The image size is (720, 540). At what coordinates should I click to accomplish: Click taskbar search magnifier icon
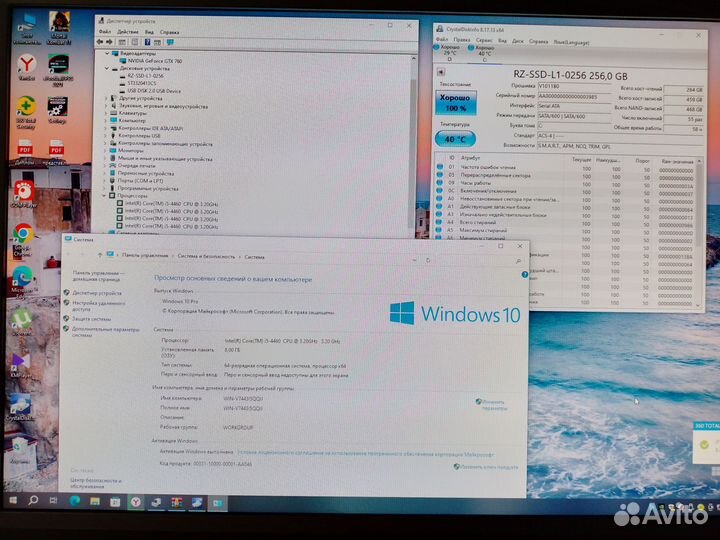coord(33,500)
